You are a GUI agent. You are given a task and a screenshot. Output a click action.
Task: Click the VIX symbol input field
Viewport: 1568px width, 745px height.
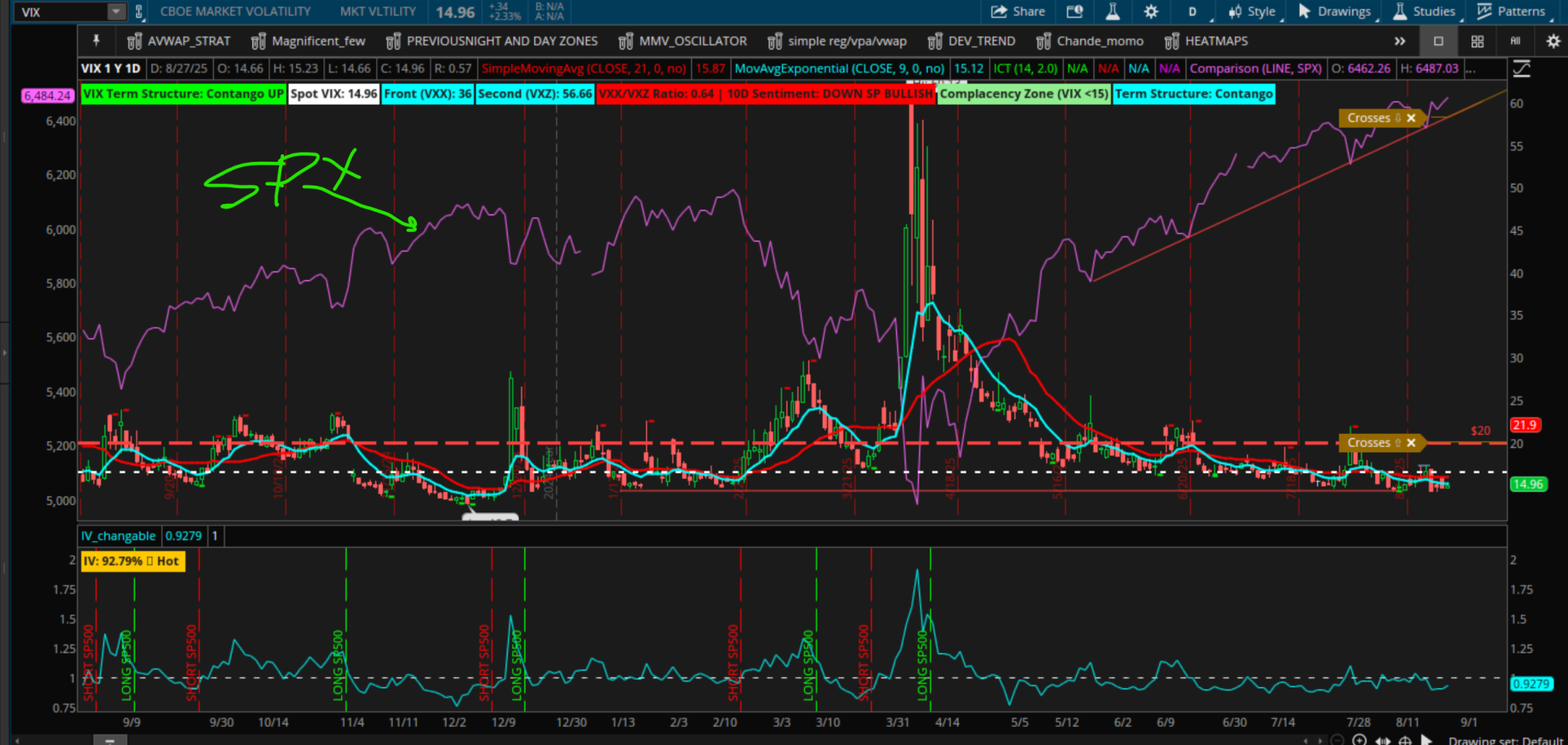click(x=63, y=12)
